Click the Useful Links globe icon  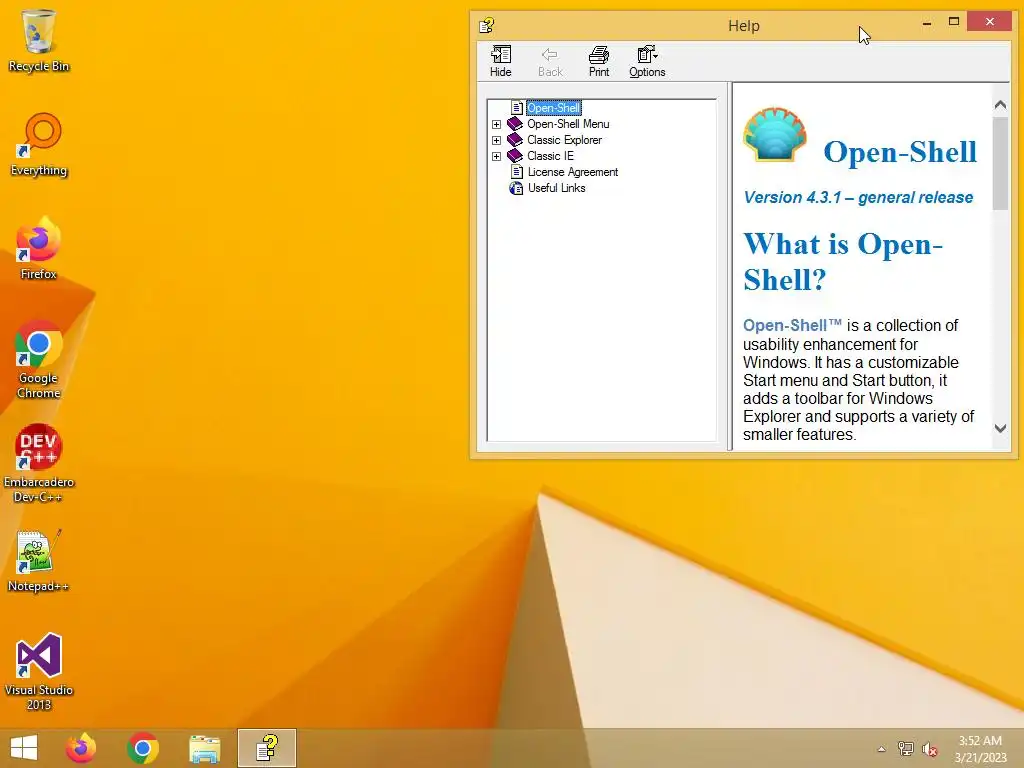pos(516,188)
